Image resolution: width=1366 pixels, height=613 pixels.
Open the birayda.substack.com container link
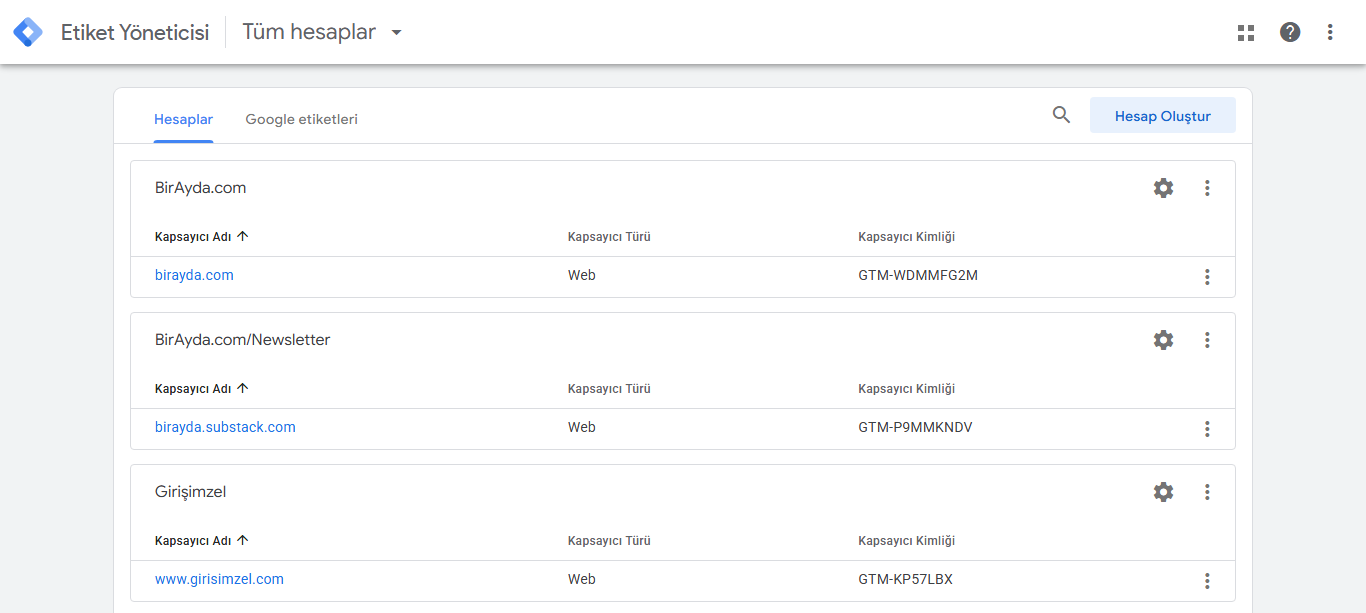225,427
